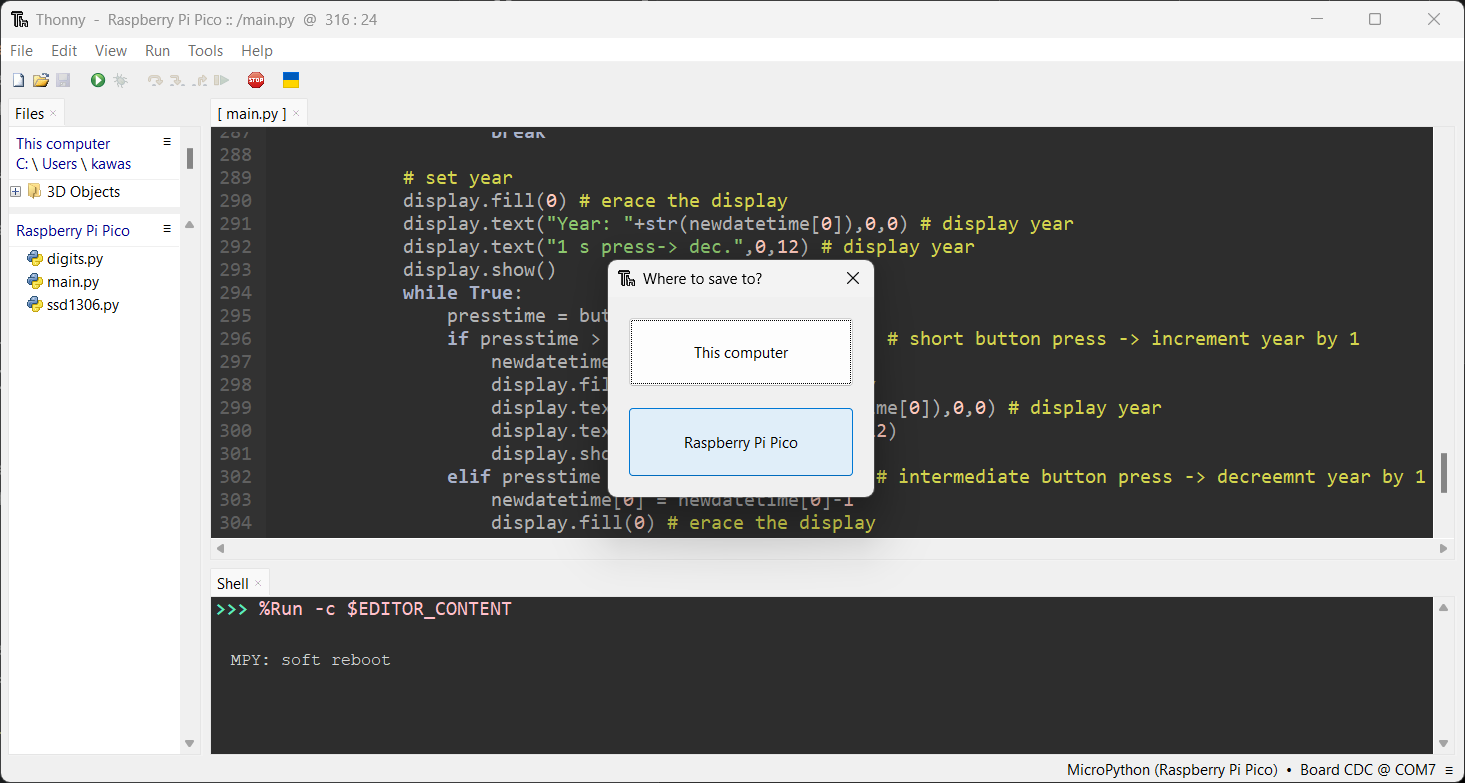Click the Step over icon
This screenshot has height=783, width=1465.
point(155,80)
